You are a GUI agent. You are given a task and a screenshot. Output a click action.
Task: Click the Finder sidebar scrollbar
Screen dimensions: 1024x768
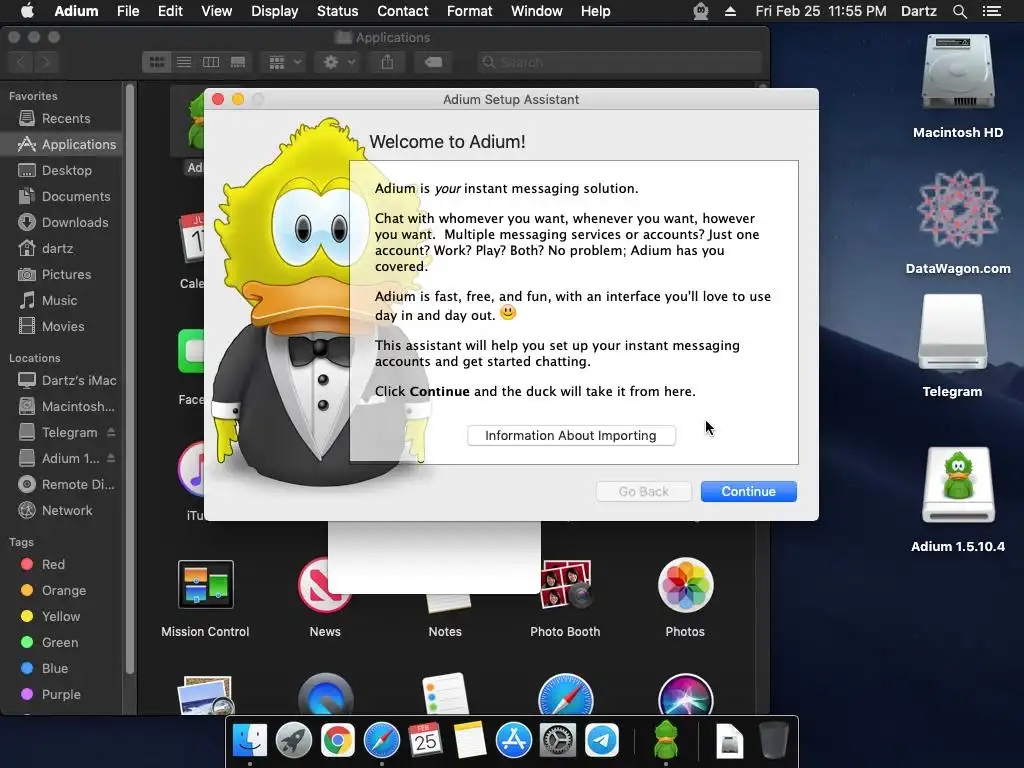129,379
